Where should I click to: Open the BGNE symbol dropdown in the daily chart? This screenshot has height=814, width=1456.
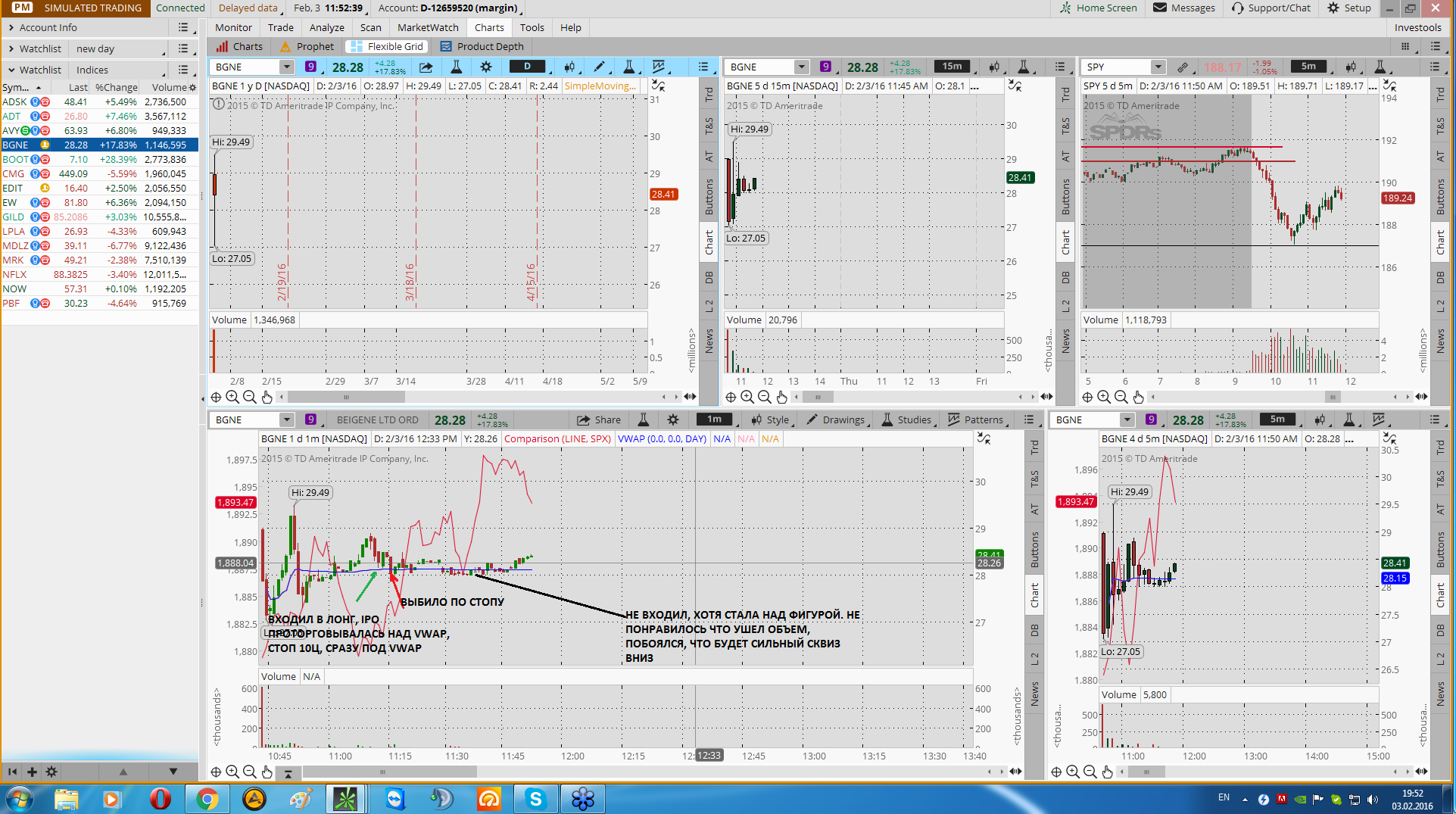click(286, 67)
